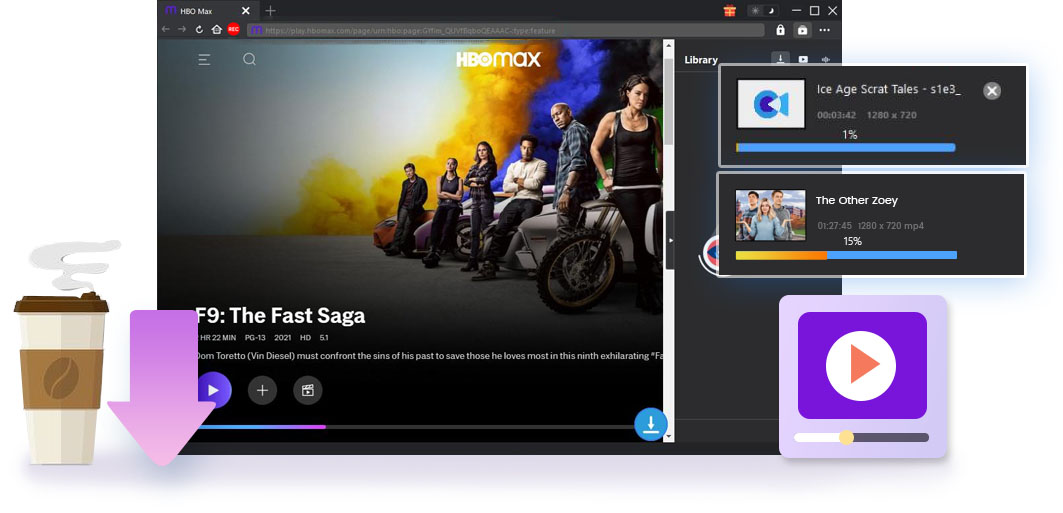Click The Other Zoey title

[856, 200]
